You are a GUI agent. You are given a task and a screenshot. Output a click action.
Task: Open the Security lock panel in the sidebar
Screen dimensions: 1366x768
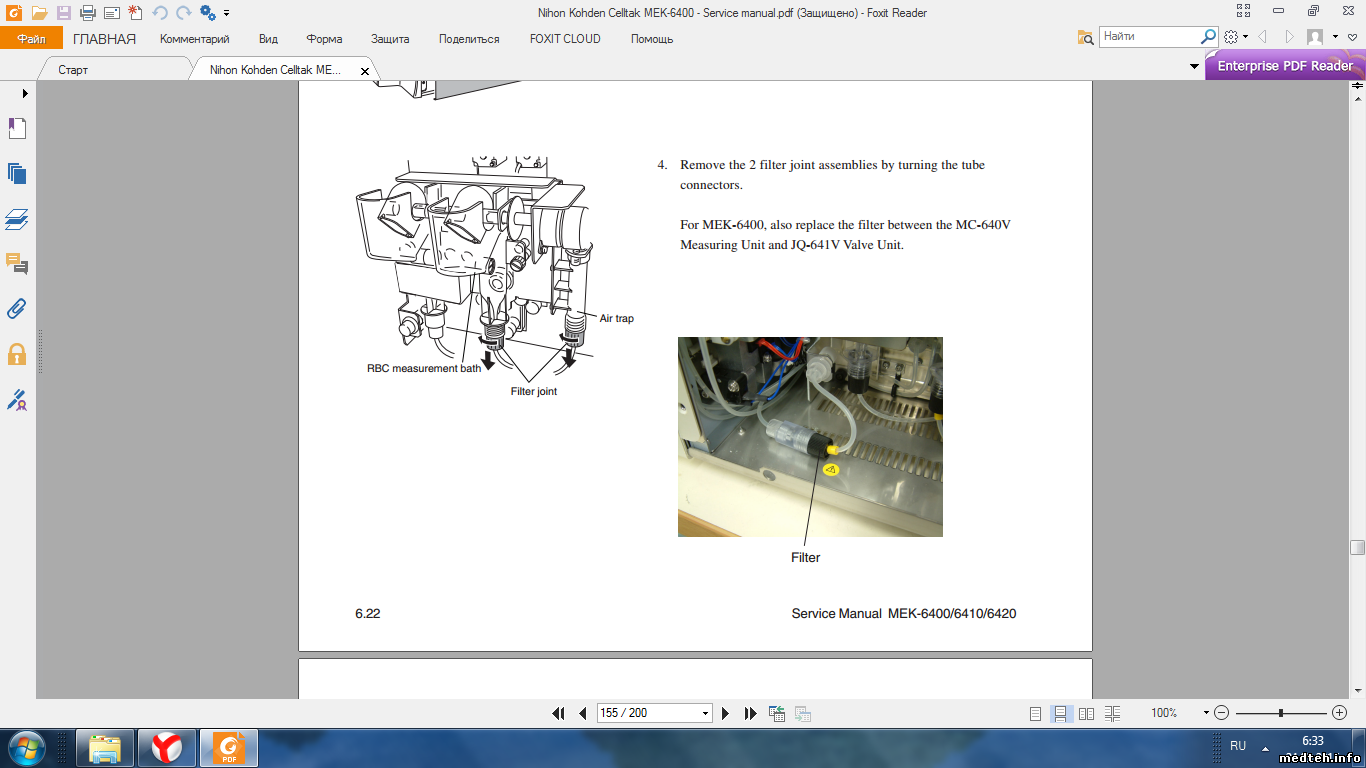[x=17, y=354]
